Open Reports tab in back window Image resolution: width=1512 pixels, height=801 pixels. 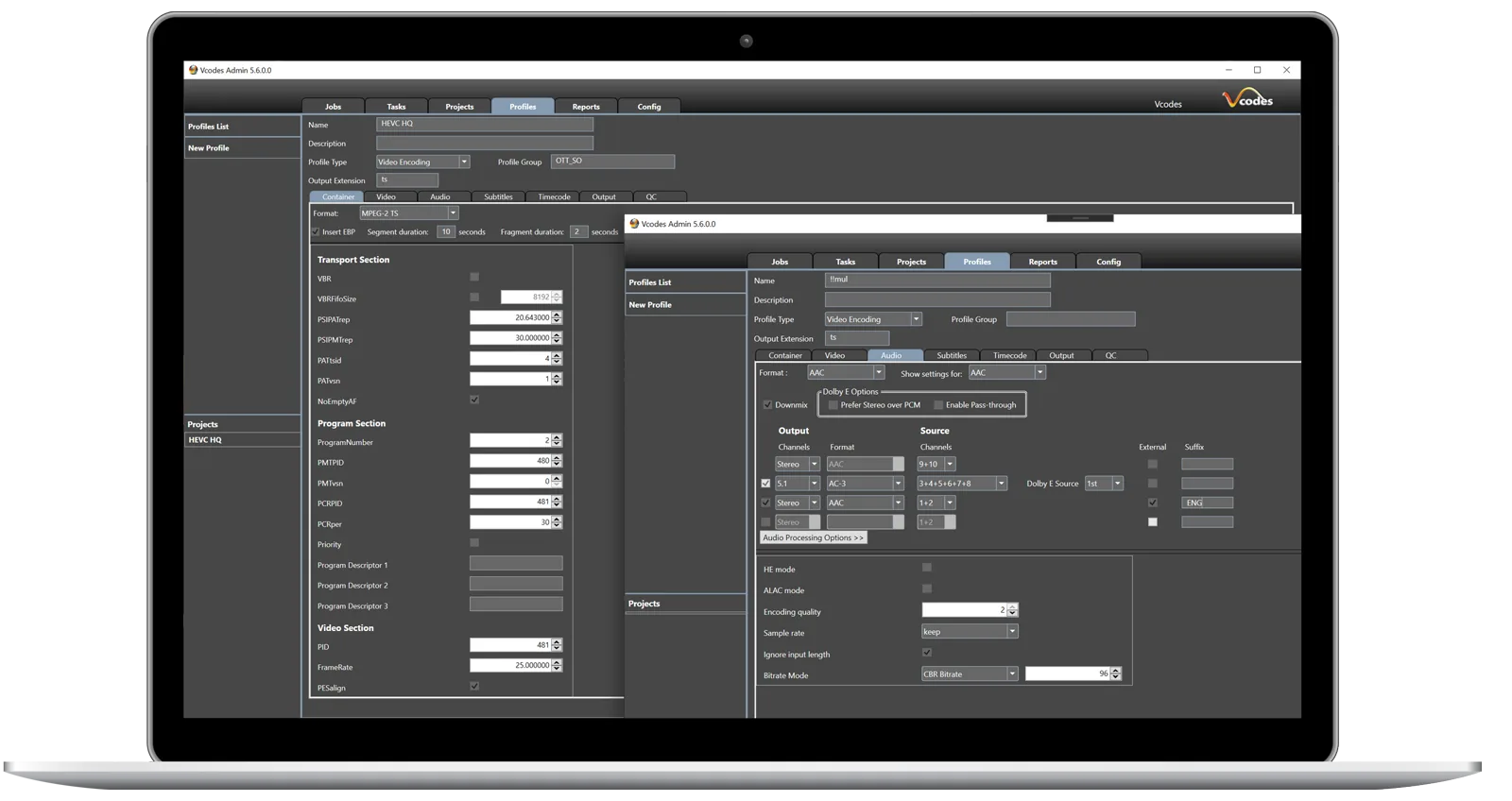point(586,107)
